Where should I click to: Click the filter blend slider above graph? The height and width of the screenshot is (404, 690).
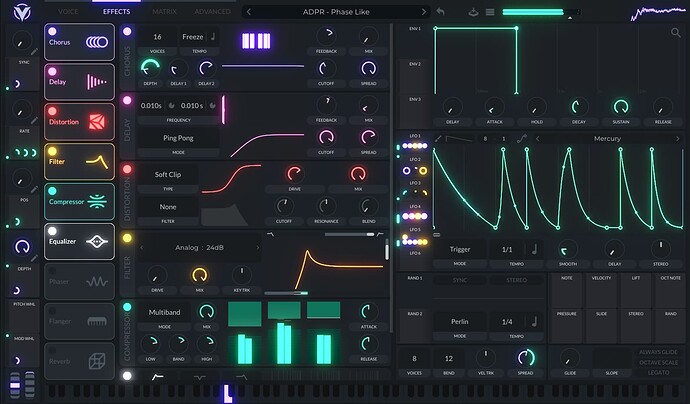[350, 234]
